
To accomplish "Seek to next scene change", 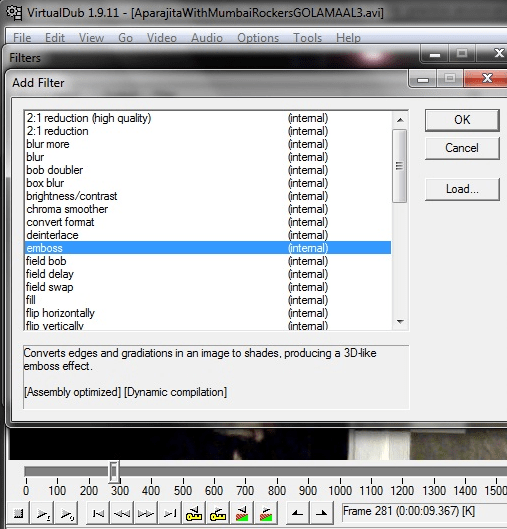I will click(266, 513).
